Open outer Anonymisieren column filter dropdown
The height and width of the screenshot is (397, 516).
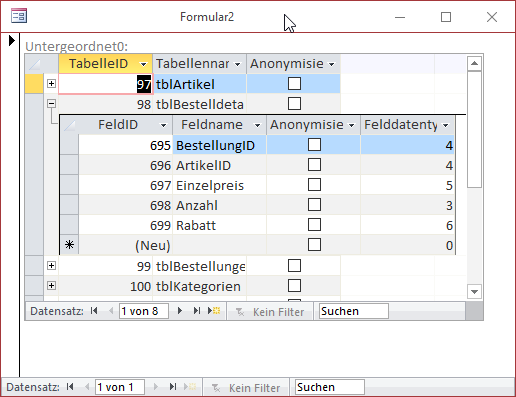click(331, 64)
